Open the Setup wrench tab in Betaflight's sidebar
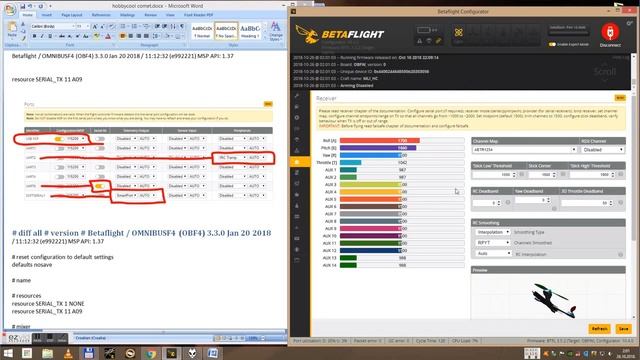This screenshot has width=640, height=360. 297,96
